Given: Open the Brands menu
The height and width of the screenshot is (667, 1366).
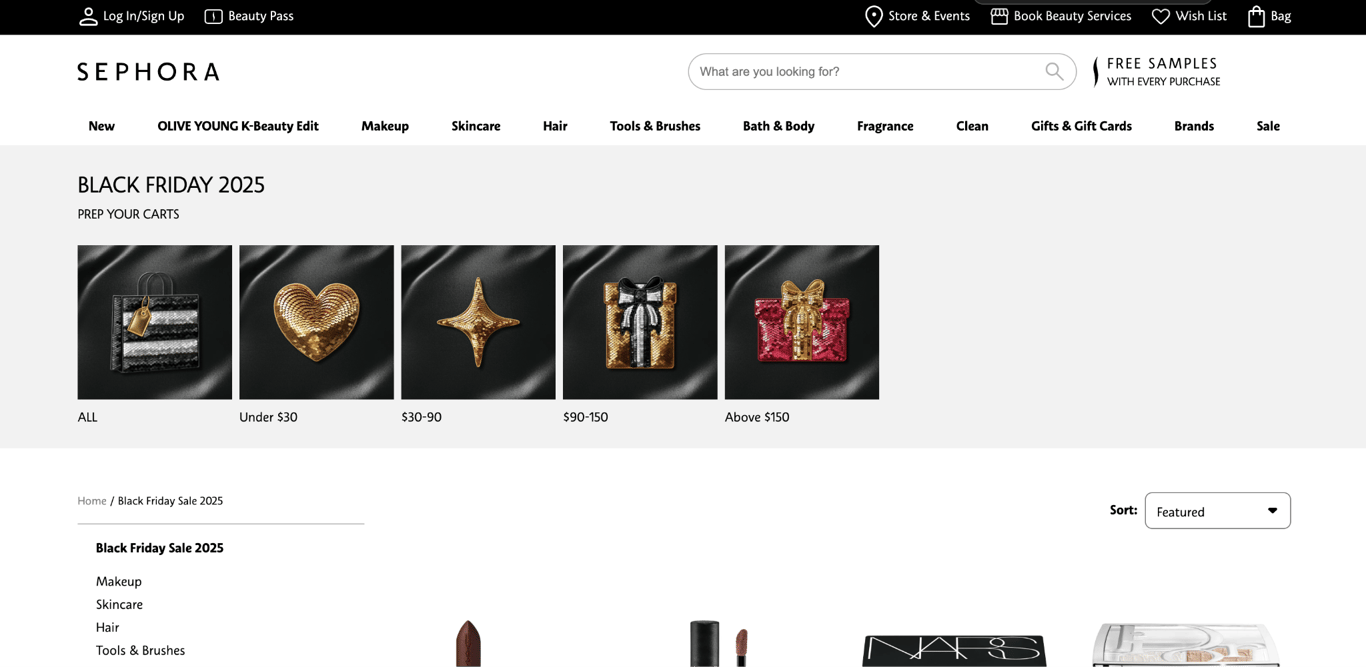Looking at the screenshot, I should (1194, 126).
